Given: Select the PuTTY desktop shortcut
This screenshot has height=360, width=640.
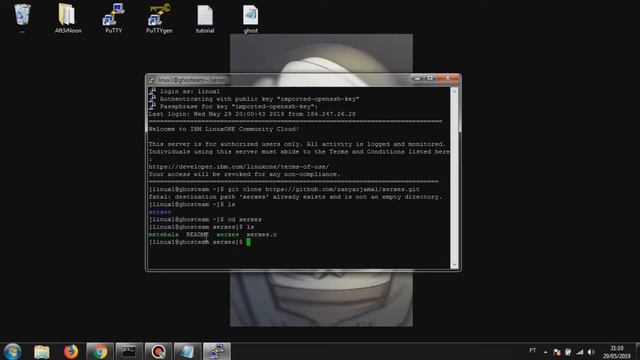Looking at the screenshot, I should click(113, 18).
